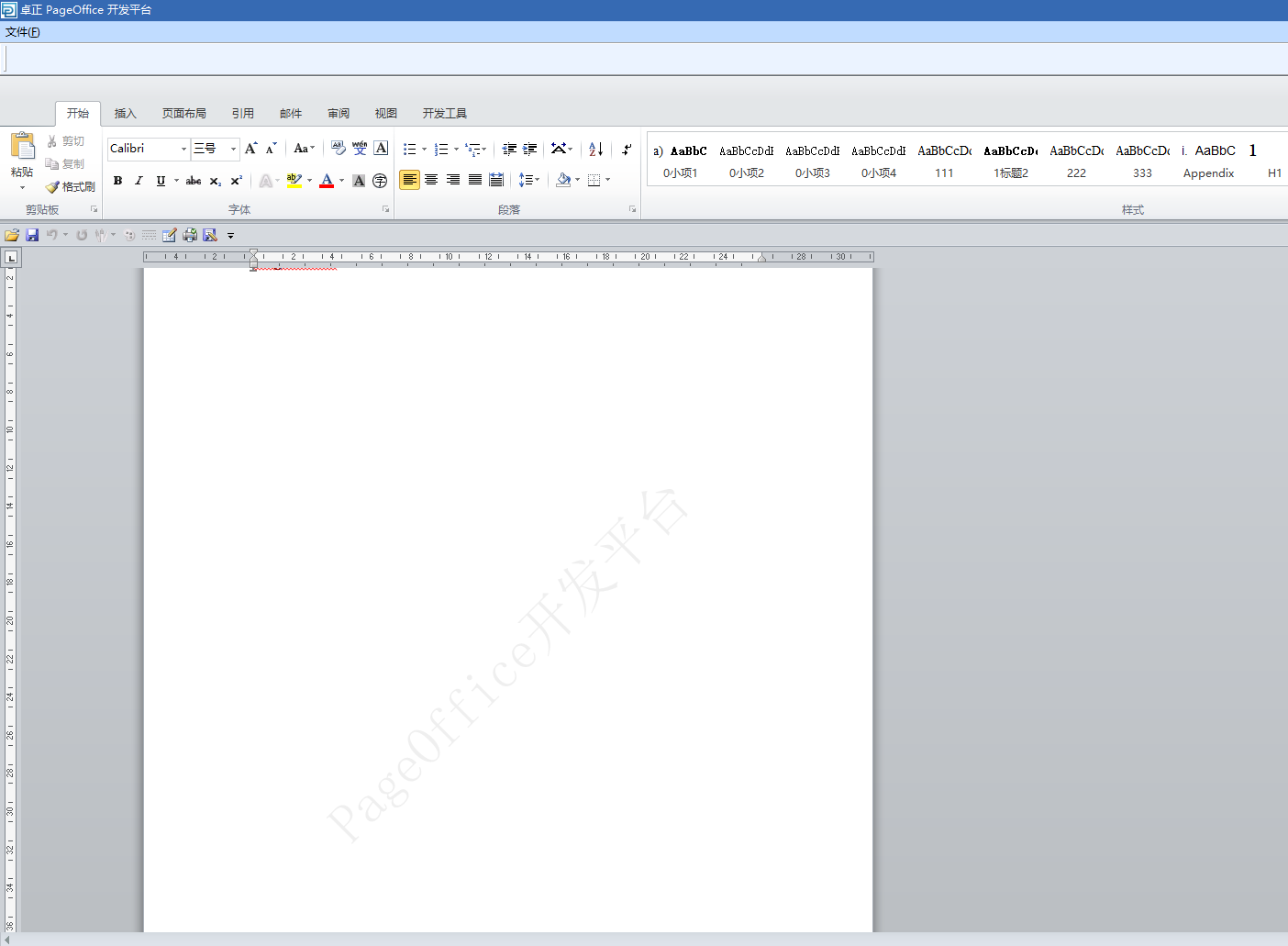Viewport: 1288px width, 946px height.
Task: Switch to the 页面布局 tab
Action: (184, 114)
